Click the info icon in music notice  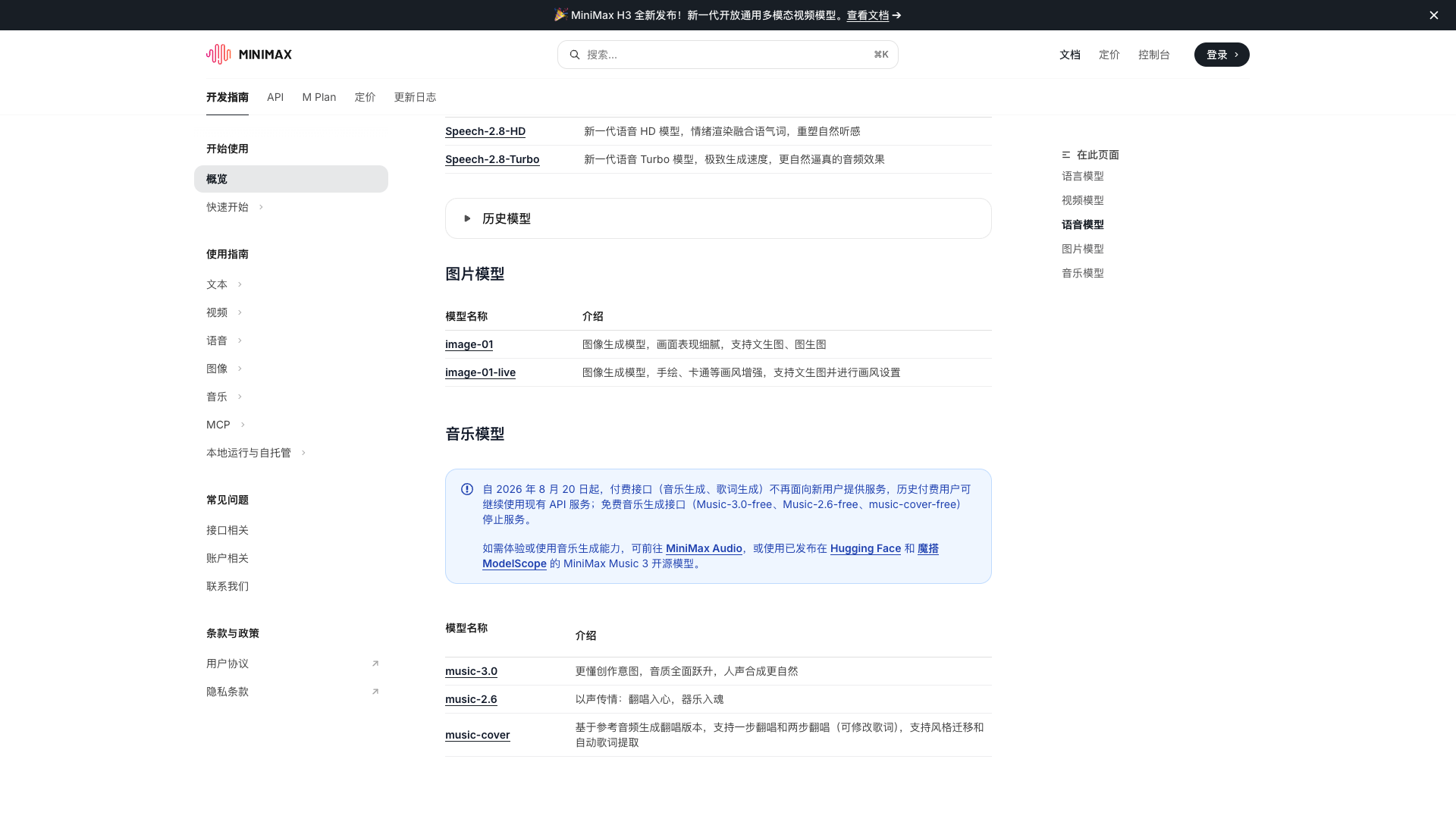pos(467,489)
